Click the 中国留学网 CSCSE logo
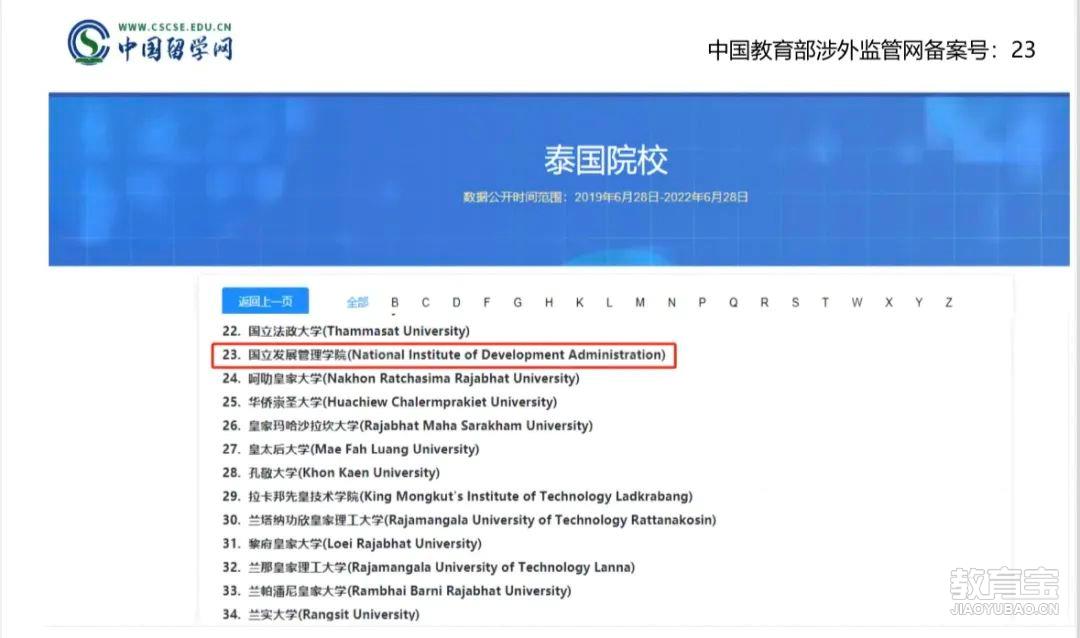Image resolution: width=1080 pixels, height=638 pixels. (x=150, y=42)
